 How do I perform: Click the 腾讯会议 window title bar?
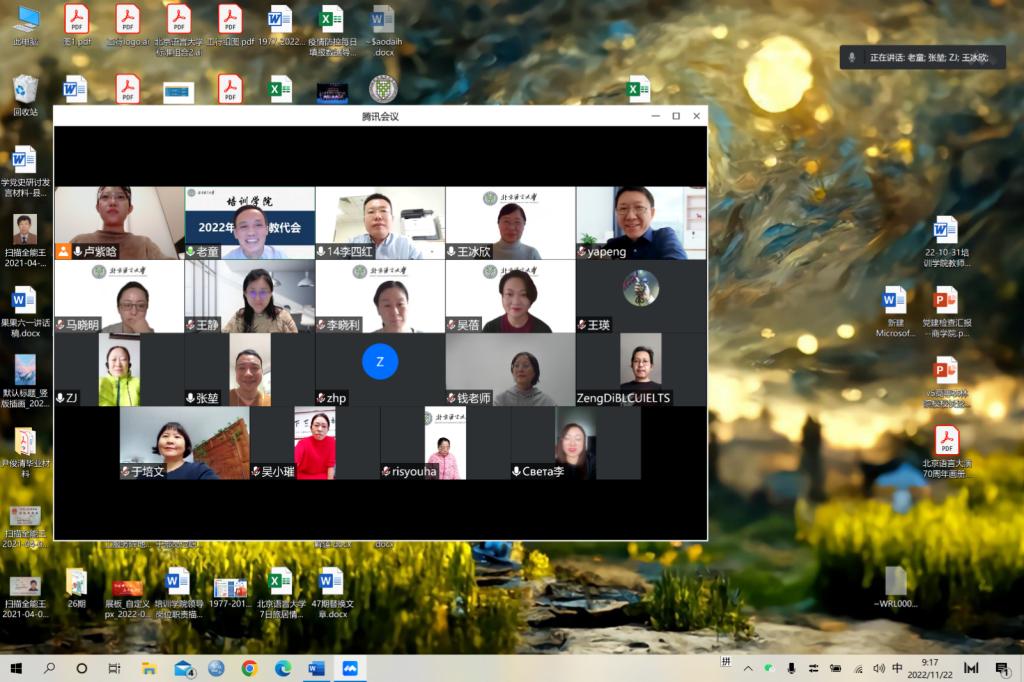[x=380, y=116]
